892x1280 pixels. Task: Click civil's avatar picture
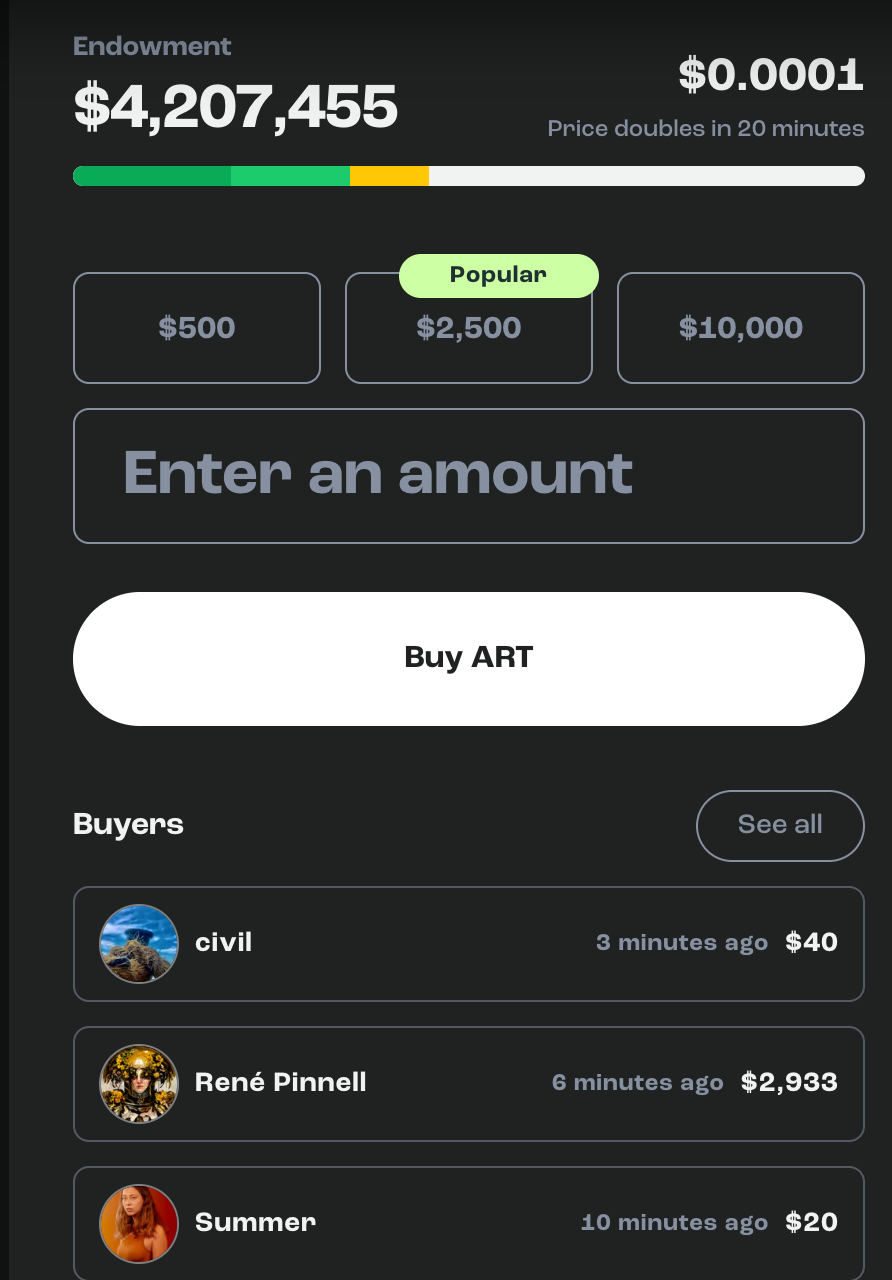tap(139, 944)
